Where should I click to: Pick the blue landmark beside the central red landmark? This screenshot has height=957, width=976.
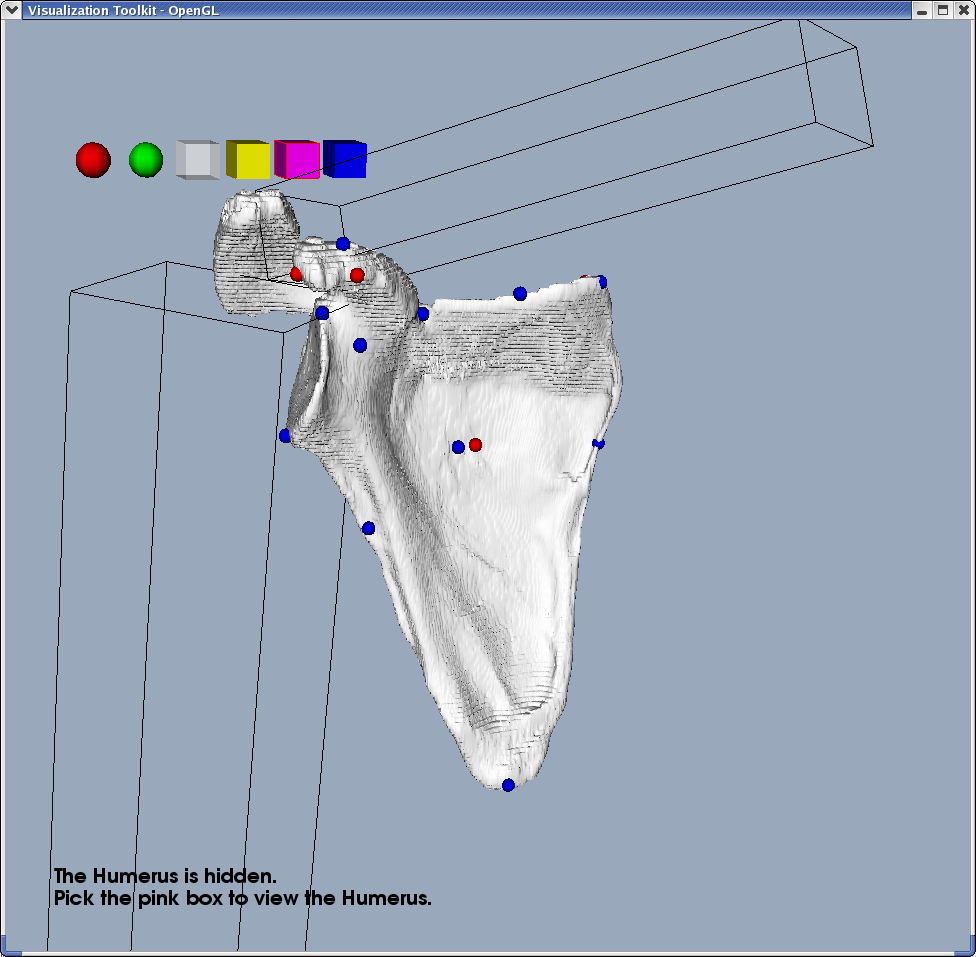click(458, 447)
